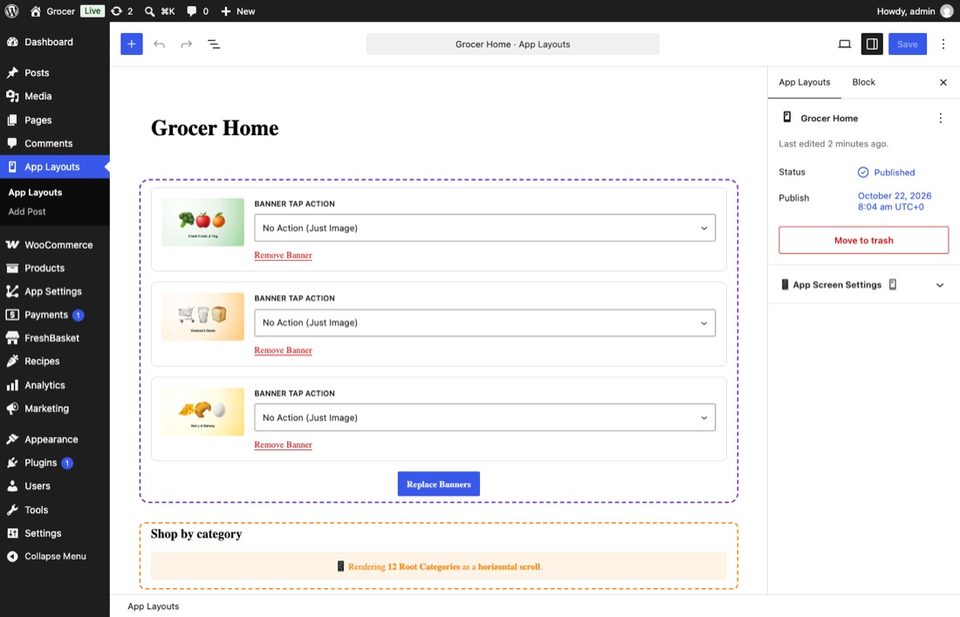This screenshot has width=960, height=617.
Task: Remove the shopping cart banner
Action: 283,350
